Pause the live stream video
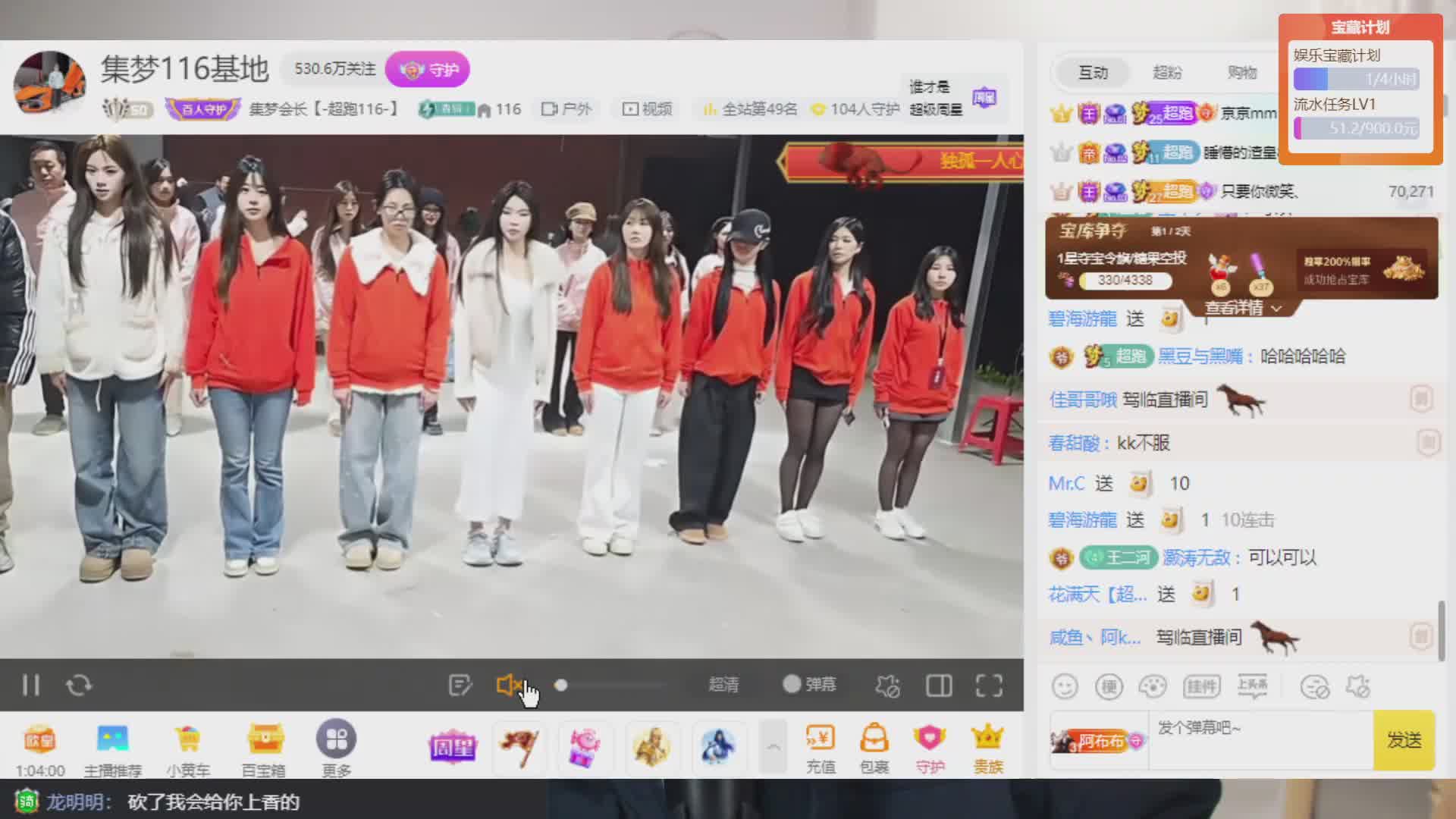 coord(30,685)
